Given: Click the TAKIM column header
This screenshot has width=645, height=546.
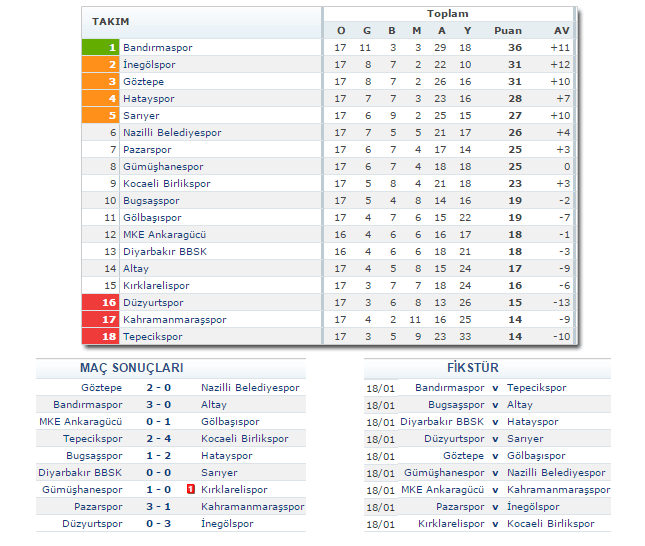Looking at the screenshot, I should pos(110,22).
